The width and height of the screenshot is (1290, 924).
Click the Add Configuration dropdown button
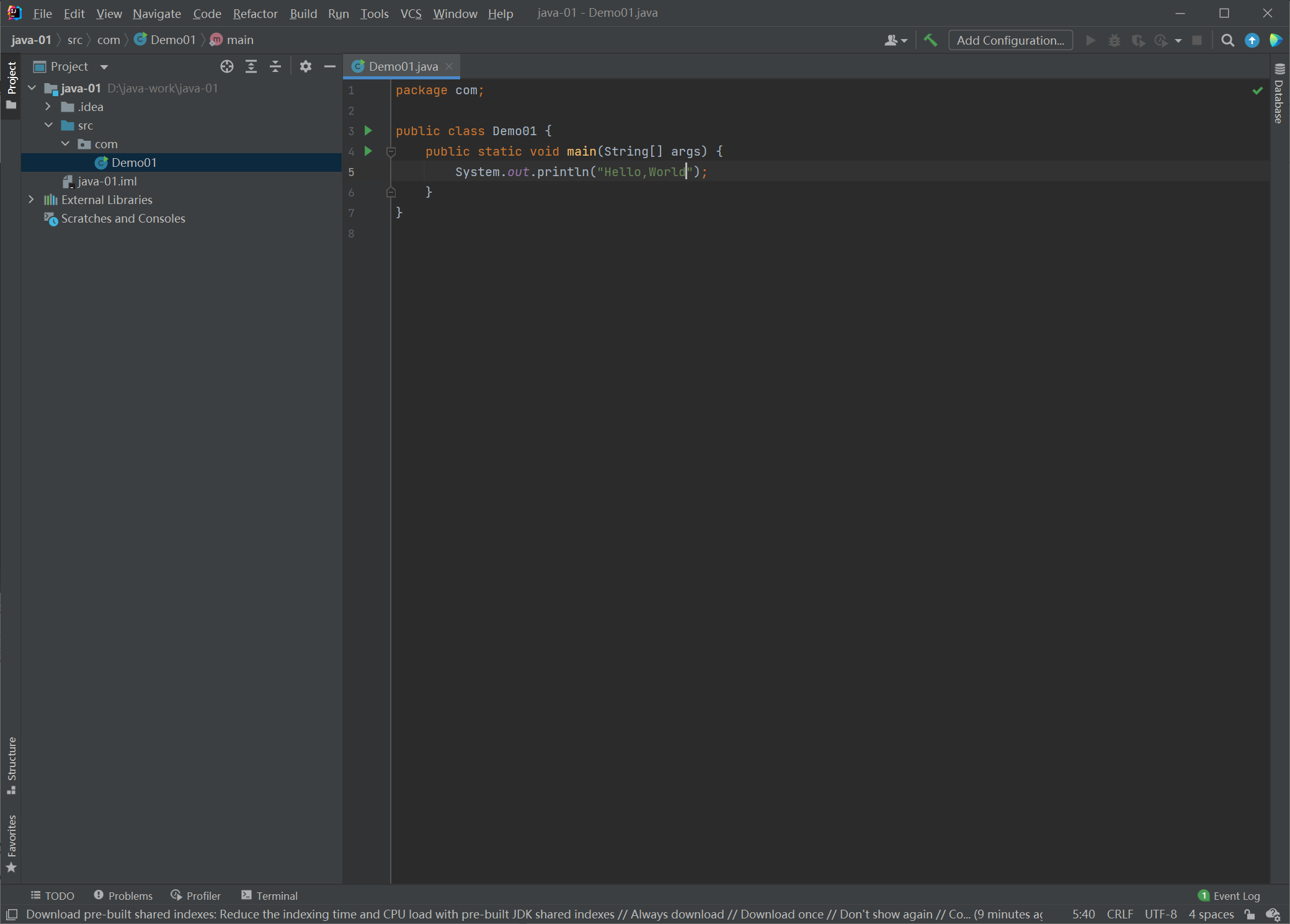point(1010,40)
